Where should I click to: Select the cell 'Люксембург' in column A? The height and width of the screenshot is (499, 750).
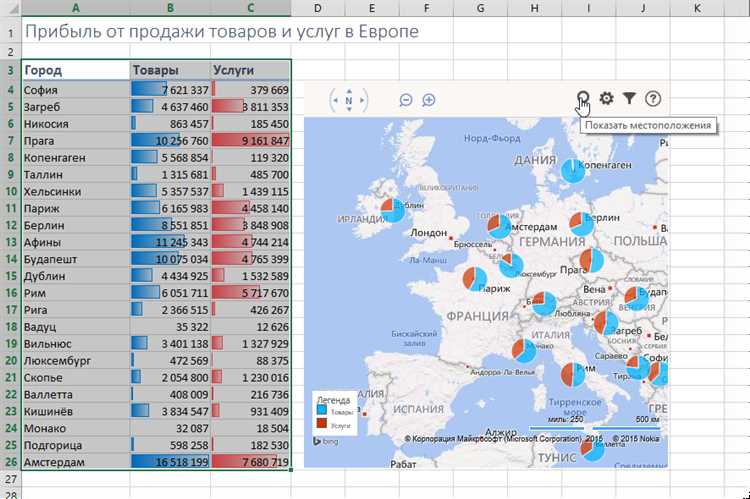[76, 360]
